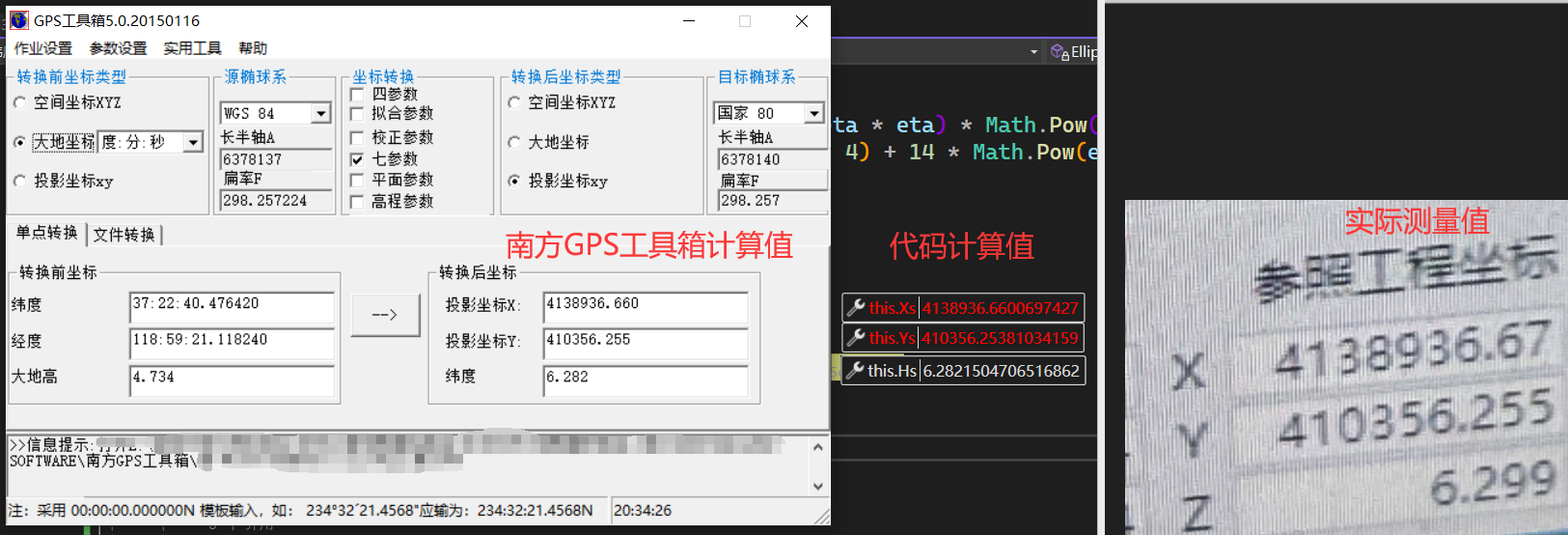Click source 扁率F field 298.257224
Image resolution: width=1568 pixels, height=535 pixels.
[277, 201]
